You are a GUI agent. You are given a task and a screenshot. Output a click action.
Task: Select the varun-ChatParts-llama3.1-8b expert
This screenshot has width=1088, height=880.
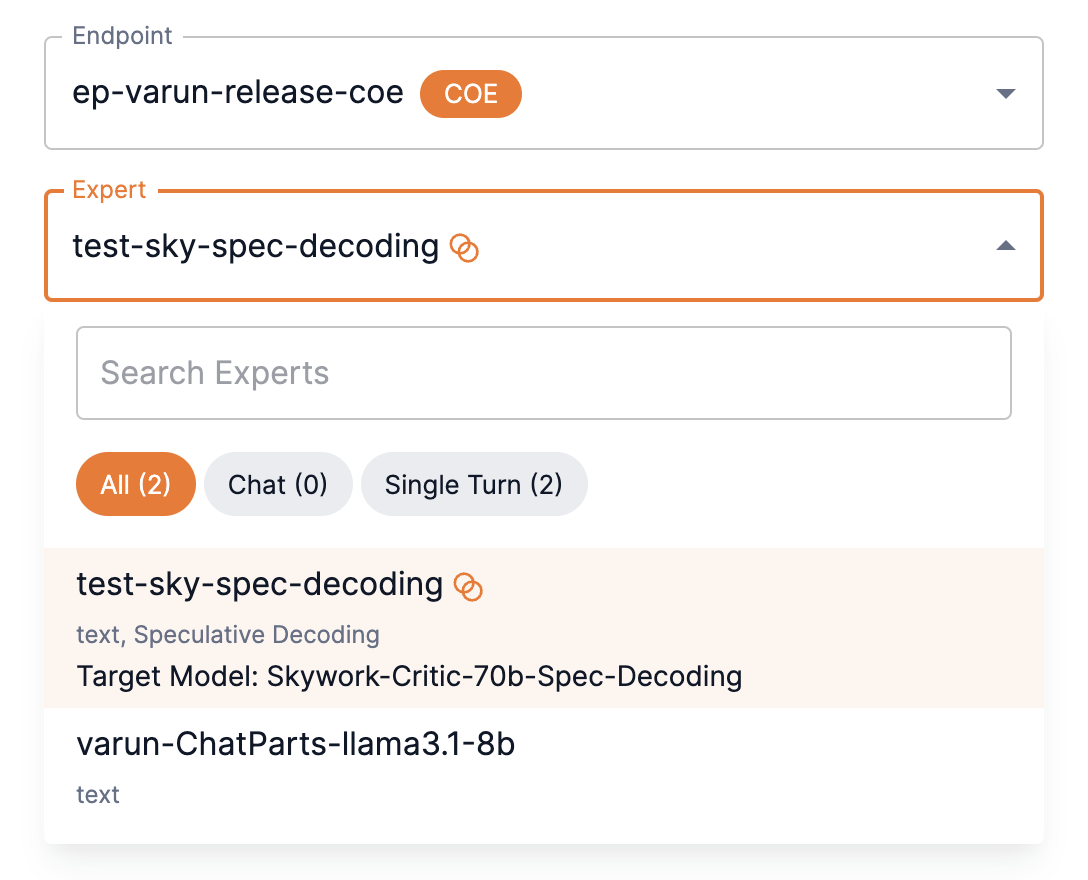[x=295, y=745]
